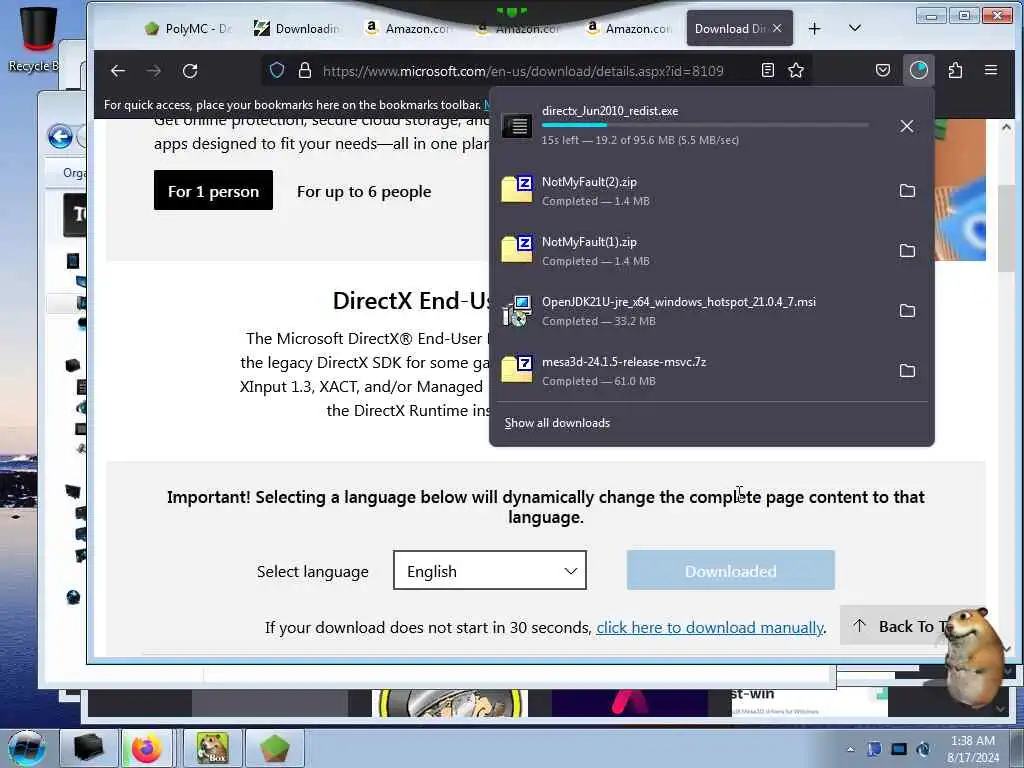Open the extensions puzzle icon
Viewport: 1024px width, 768px height.
pyautogui.click(x=955, y=70)
